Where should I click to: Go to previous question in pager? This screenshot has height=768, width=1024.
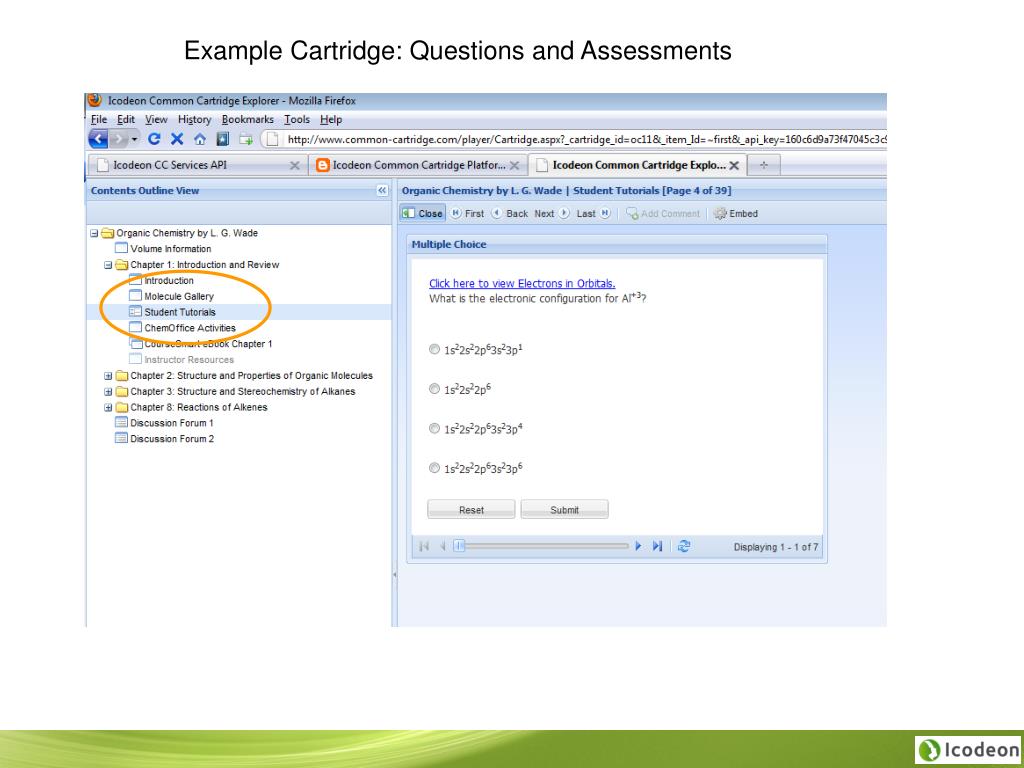click(x=443, y=547)
